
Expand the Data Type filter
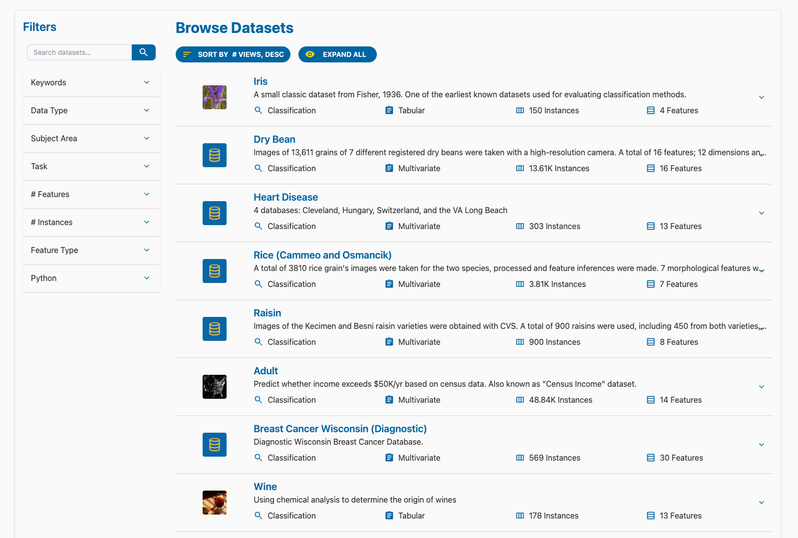91,110
